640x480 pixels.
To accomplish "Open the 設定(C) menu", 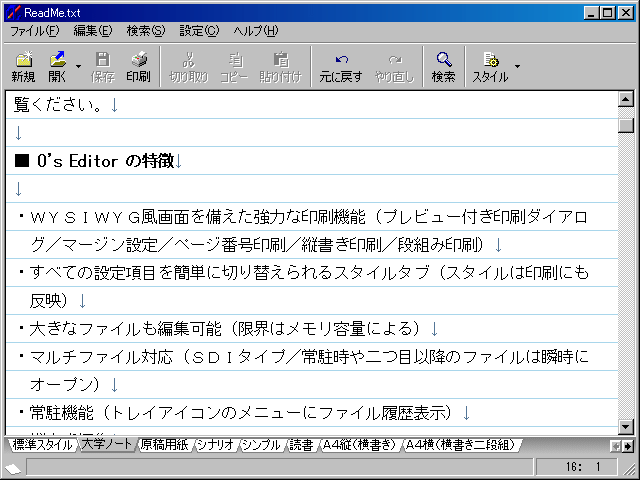I will pos(199,31).
